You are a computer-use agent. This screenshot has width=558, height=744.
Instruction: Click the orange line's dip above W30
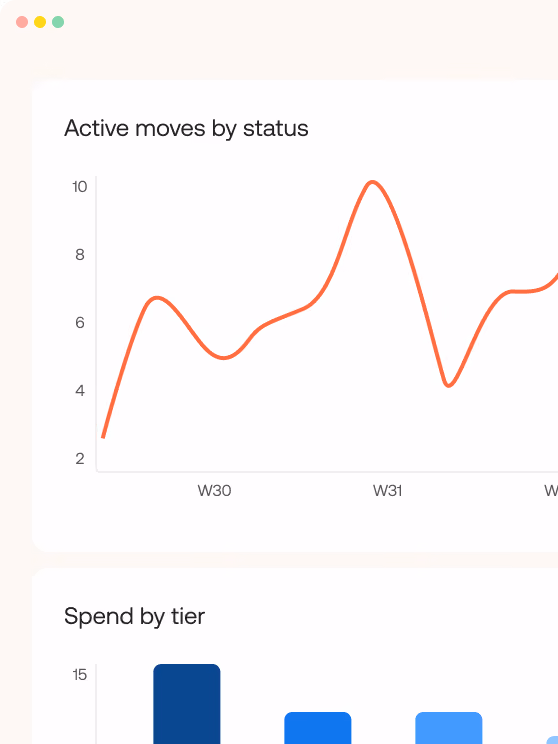pyautogui.click(x=224, y=357)
